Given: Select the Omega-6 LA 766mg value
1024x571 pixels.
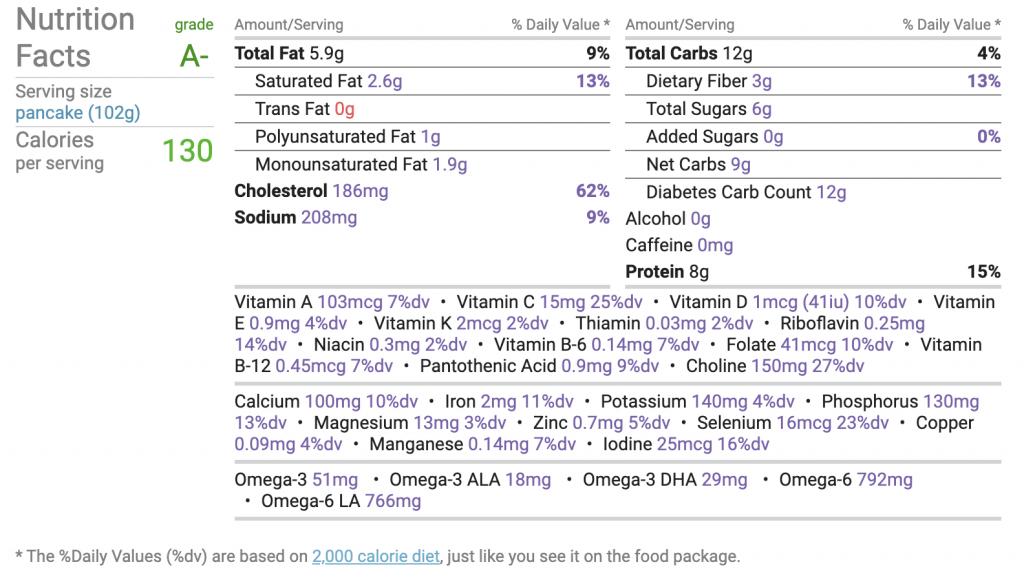Looking at the screenshot, I should click(x=392, y=501).
